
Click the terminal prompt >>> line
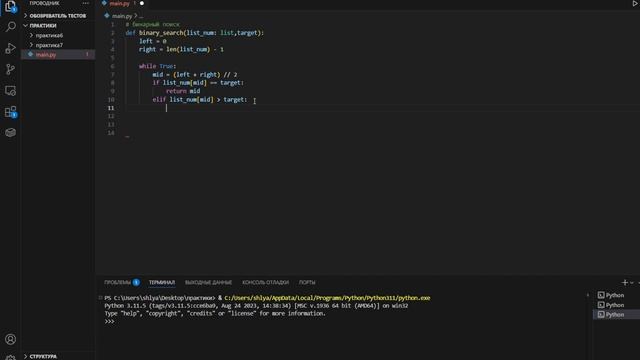109,322
